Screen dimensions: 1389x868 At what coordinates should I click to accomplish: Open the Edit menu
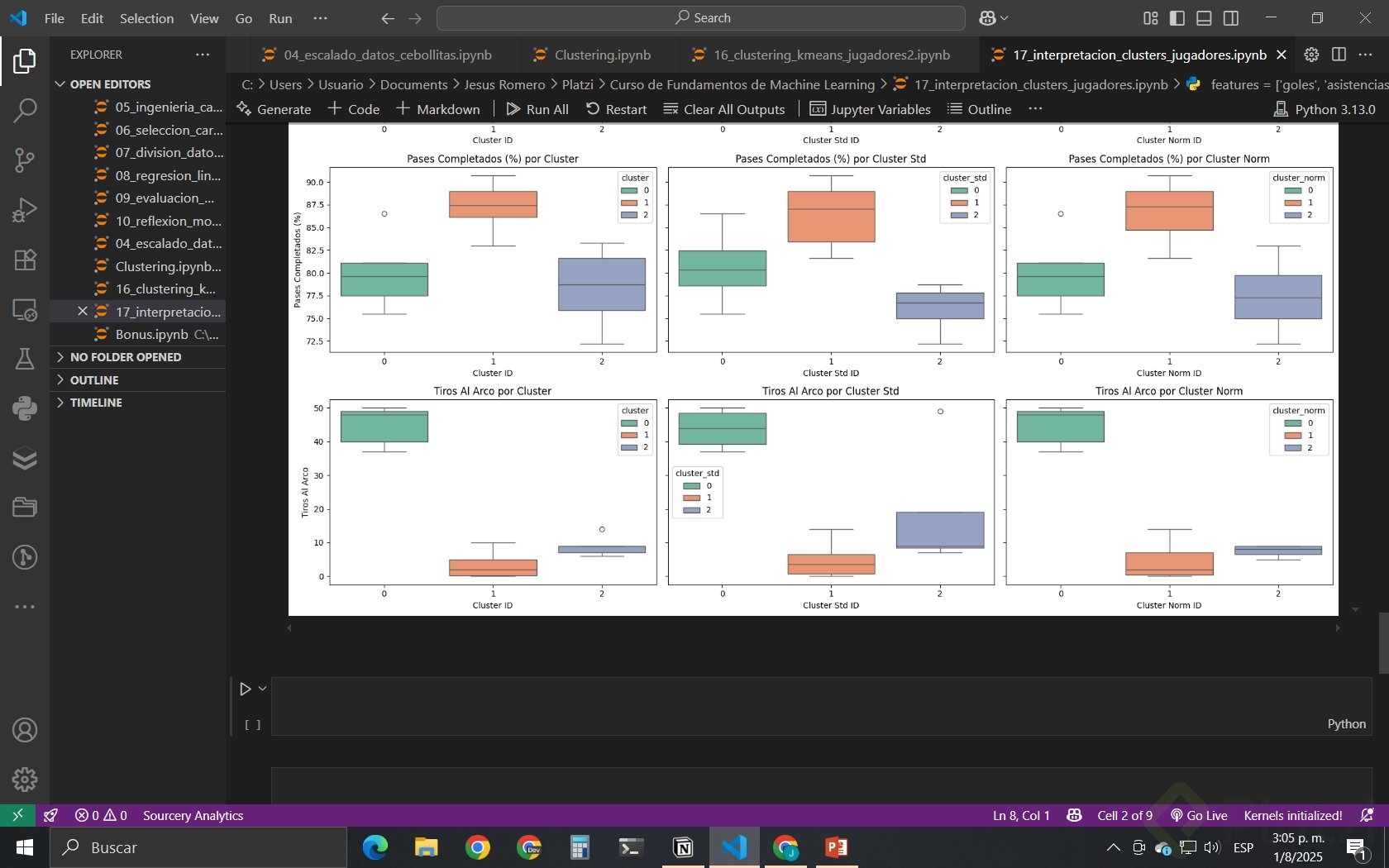92,18
